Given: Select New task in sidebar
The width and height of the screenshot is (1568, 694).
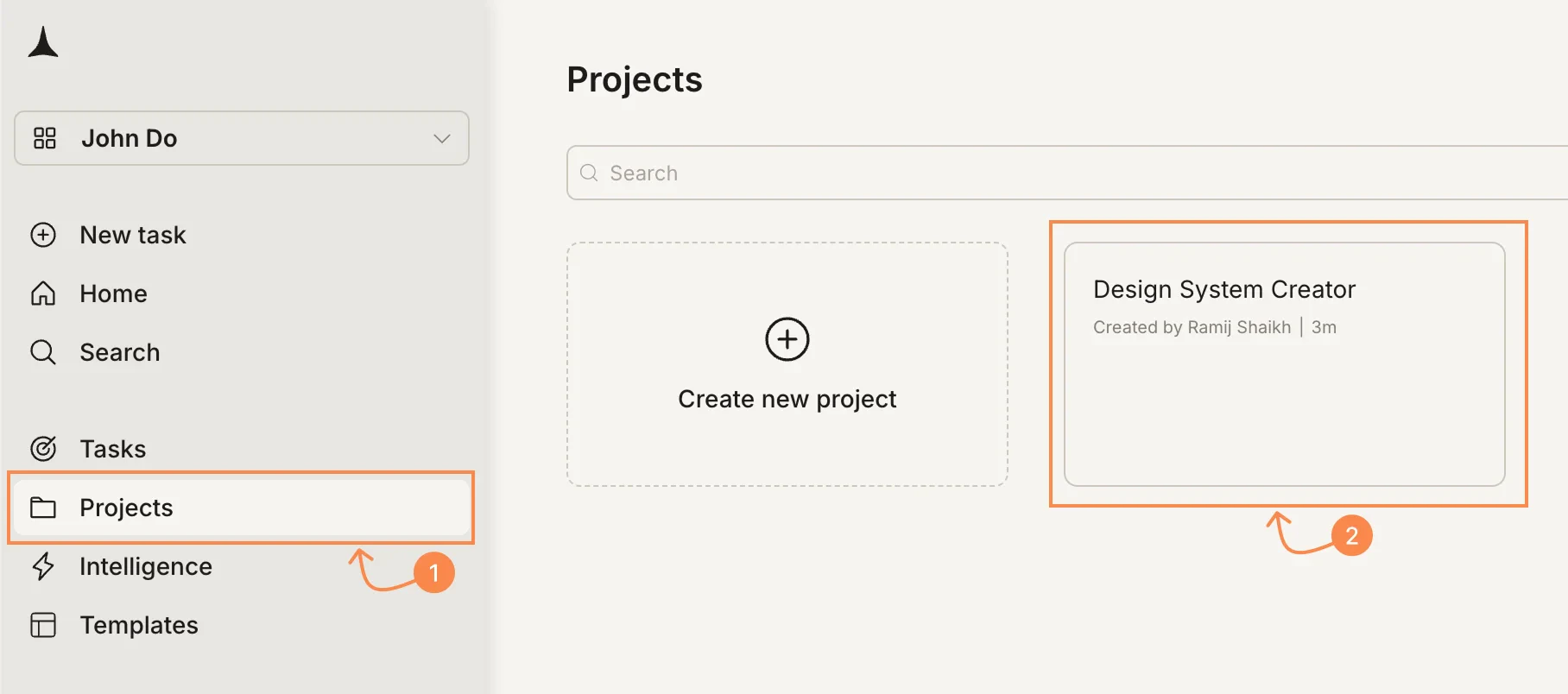Looking at the screenshot, I should coord(133,235).
